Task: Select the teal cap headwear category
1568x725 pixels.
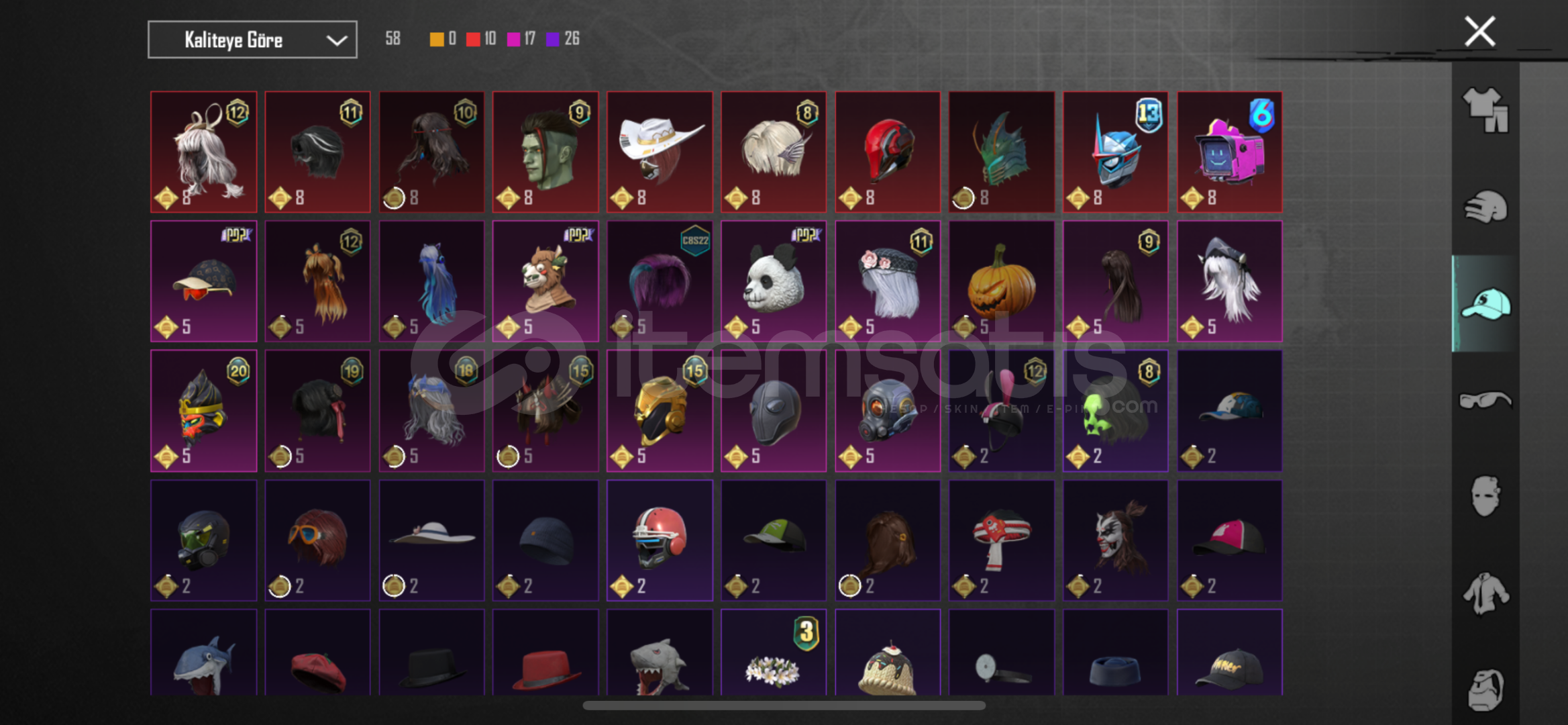Action: pos(1485,303)
